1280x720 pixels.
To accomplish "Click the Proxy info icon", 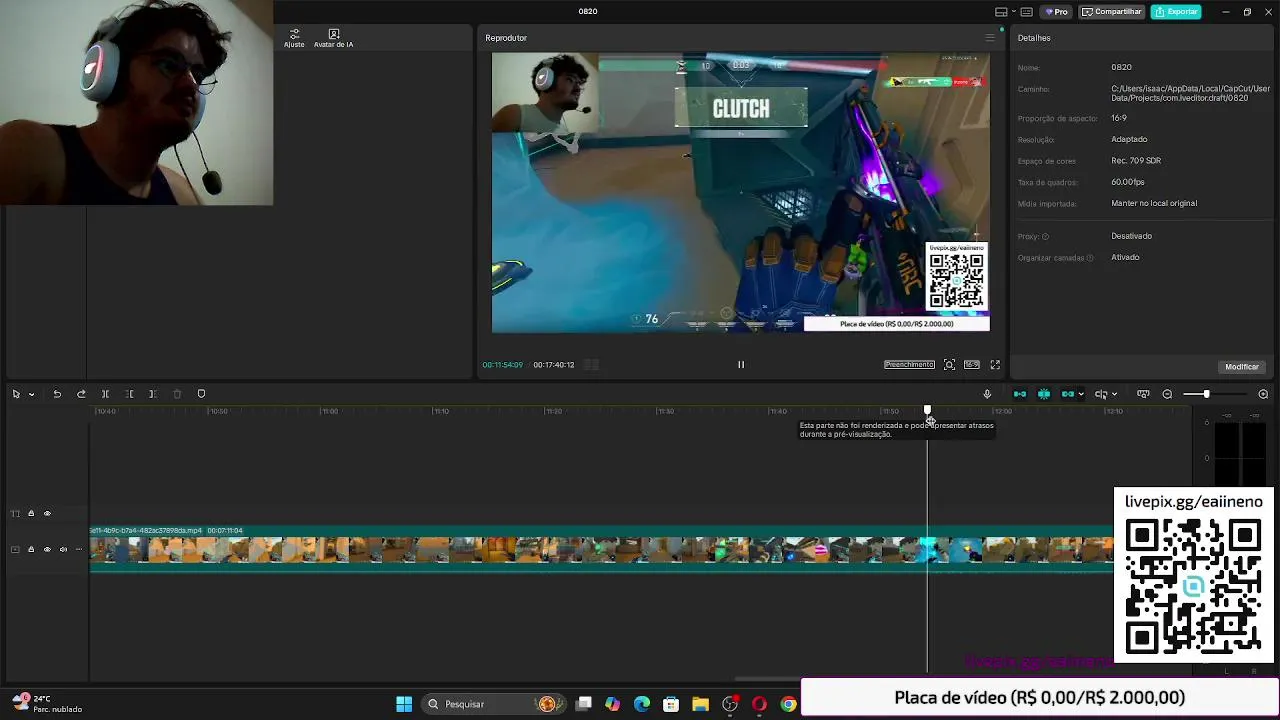I will point(1045,237).
